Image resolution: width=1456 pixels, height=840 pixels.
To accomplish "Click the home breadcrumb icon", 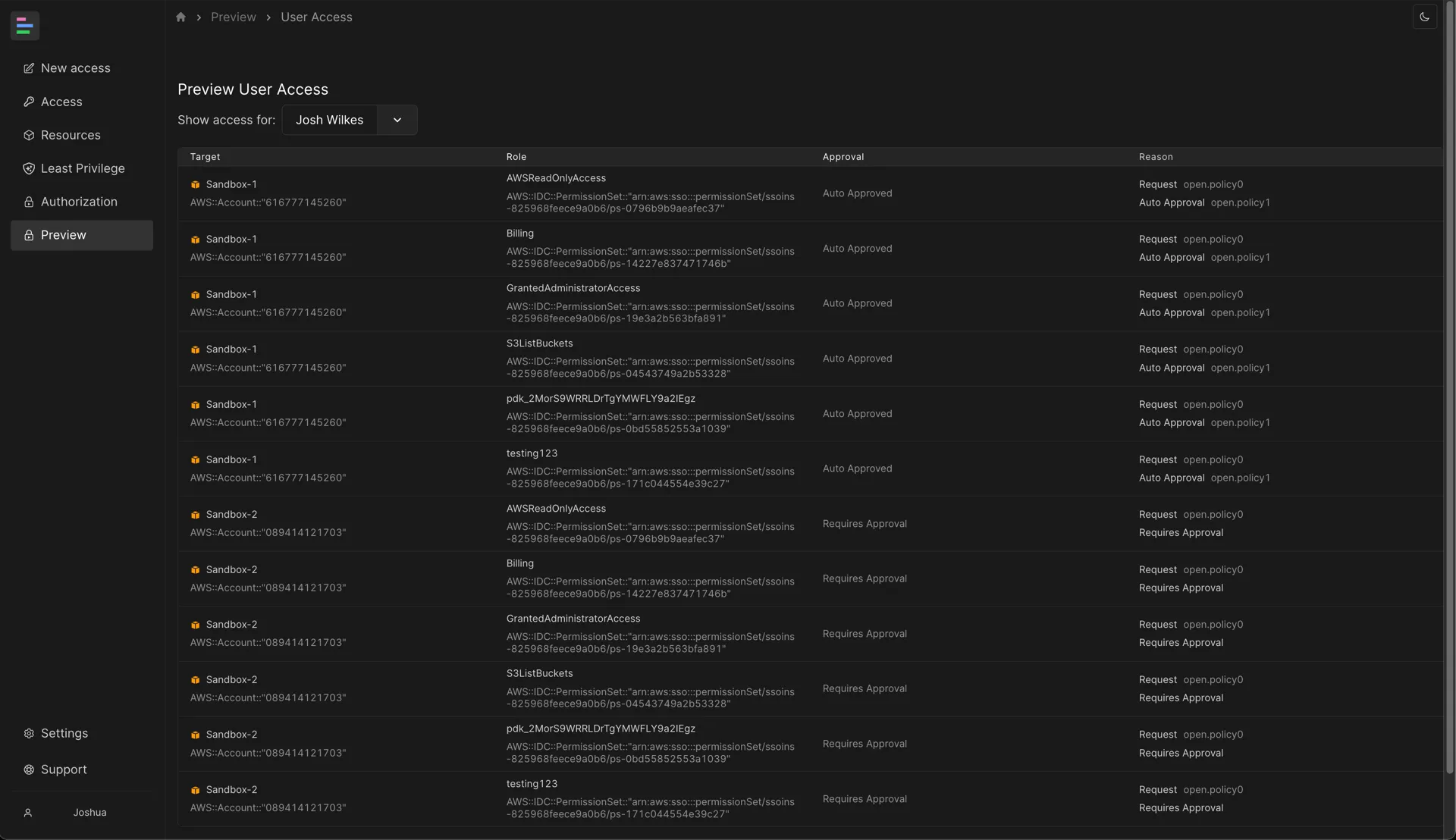I will pos(180,17).
